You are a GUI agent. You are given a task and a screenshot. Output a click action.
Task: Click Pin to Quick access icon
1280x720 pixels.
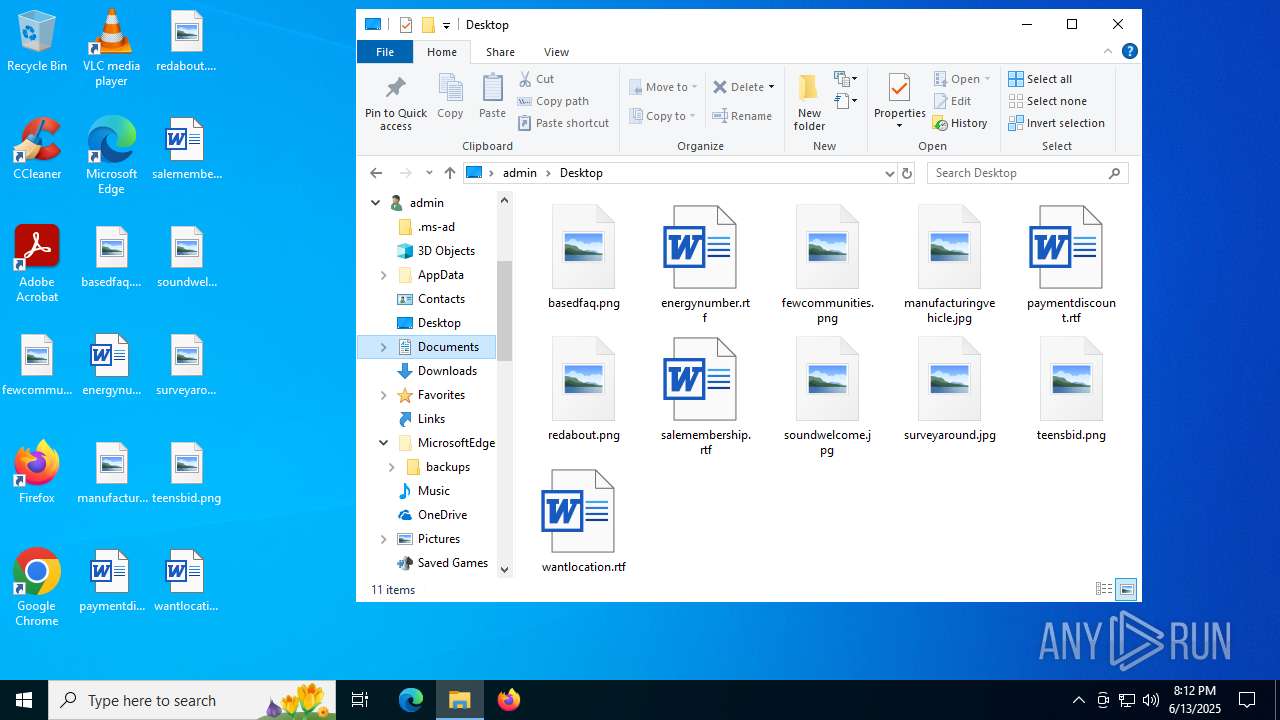396,90
